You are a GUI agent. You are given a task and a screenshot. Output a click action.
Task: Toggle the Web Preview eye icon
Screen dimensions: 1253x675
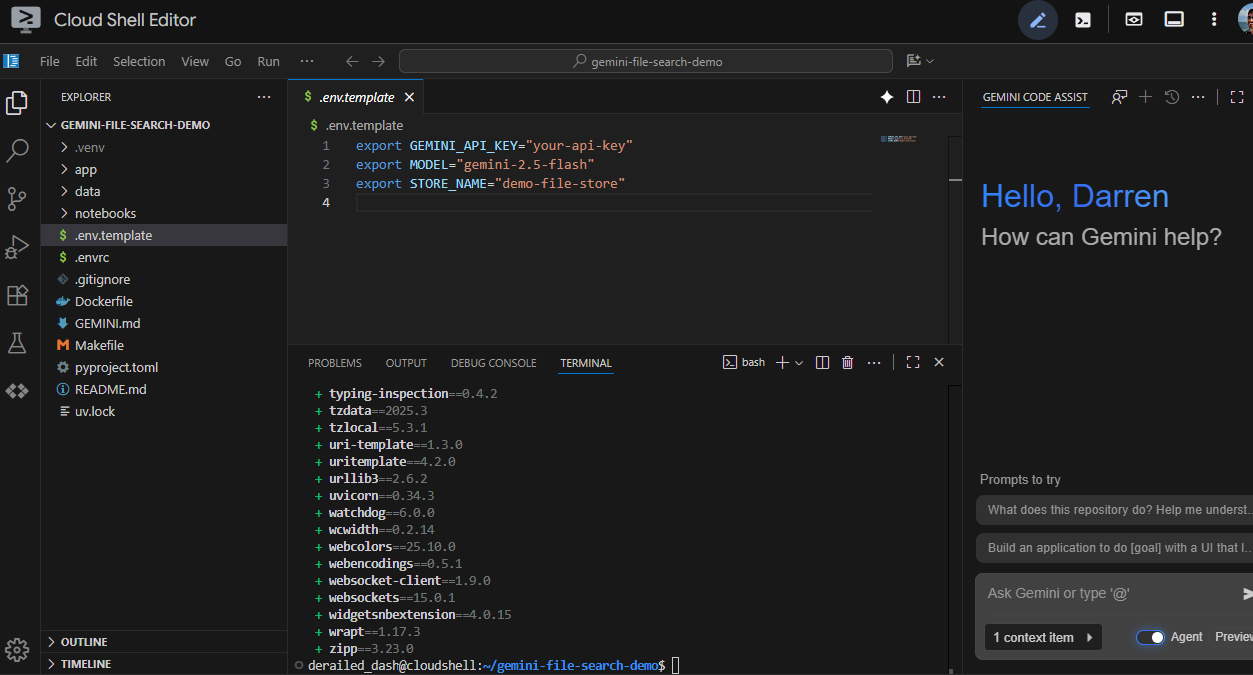click(x=1133, y=19)
